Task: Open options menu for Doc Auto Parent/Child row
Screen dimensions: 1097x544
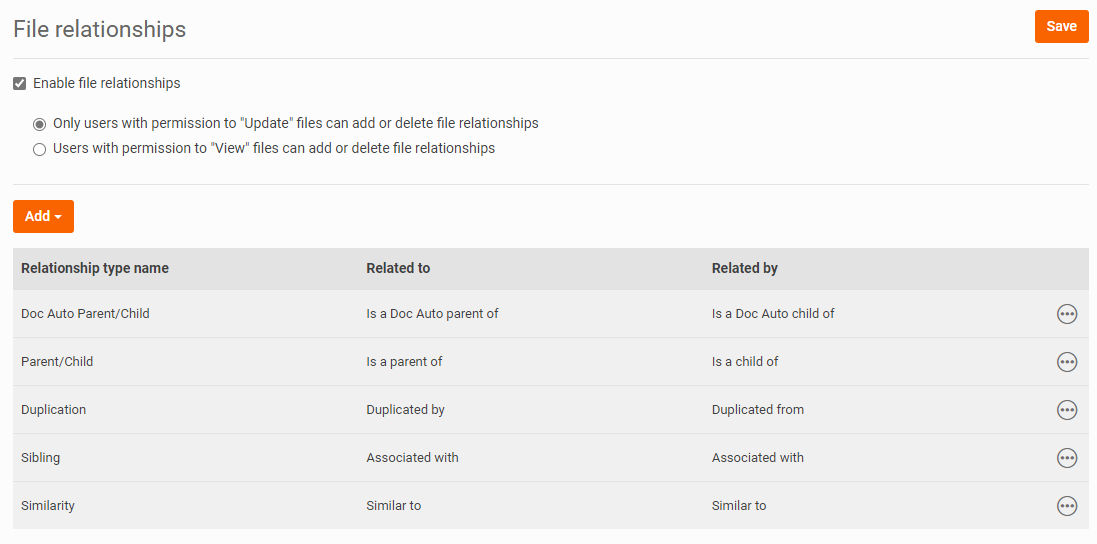Action: click(x=1066, y=314)
